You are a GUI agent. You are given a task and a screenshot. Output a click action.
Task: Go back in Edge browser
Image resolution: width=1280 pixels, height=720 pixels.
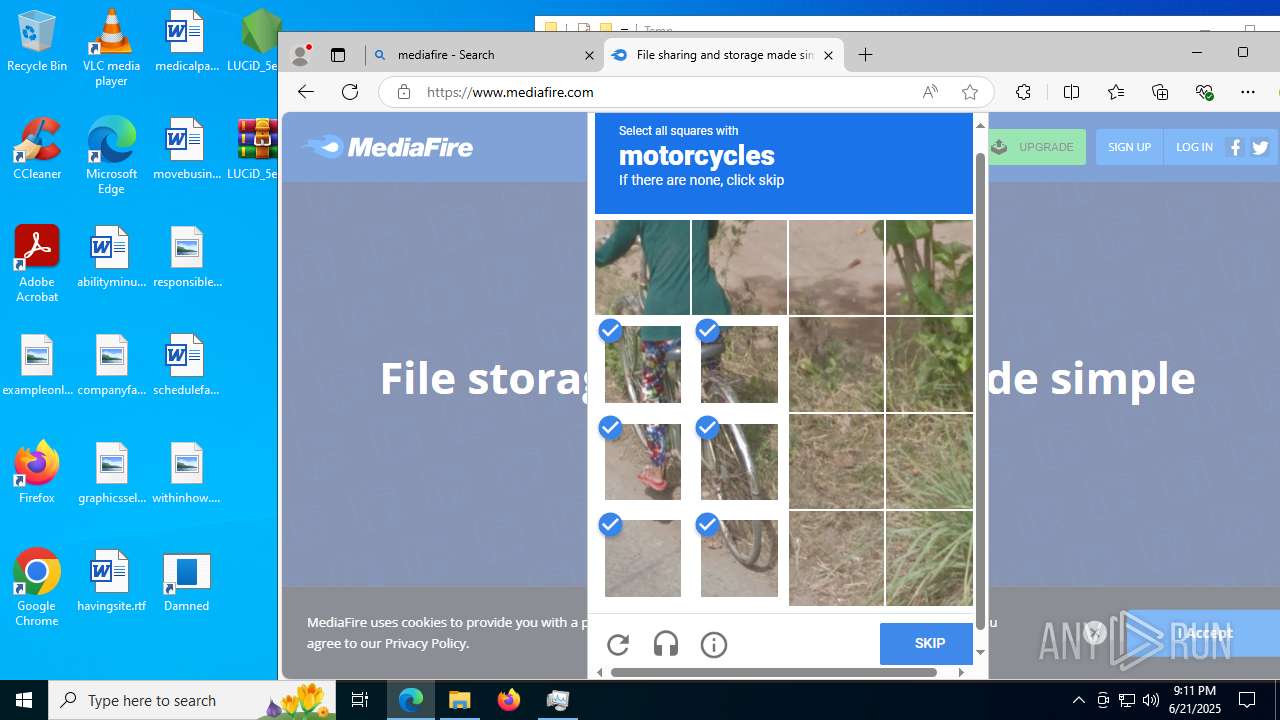[x=306, y=92]
